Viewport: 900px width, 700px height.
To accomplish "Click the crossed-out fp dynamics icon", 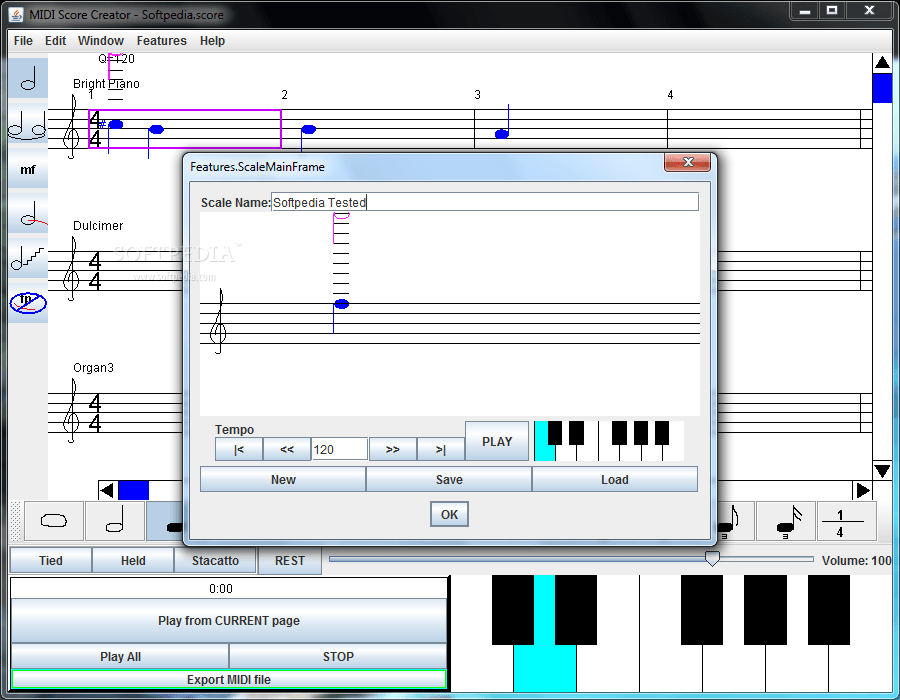I will [x=27, y=304].
